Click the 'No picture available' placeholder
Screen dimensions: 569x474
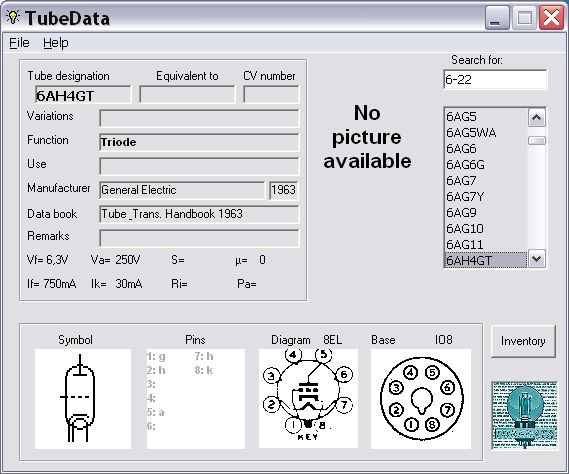click(367, 137)
